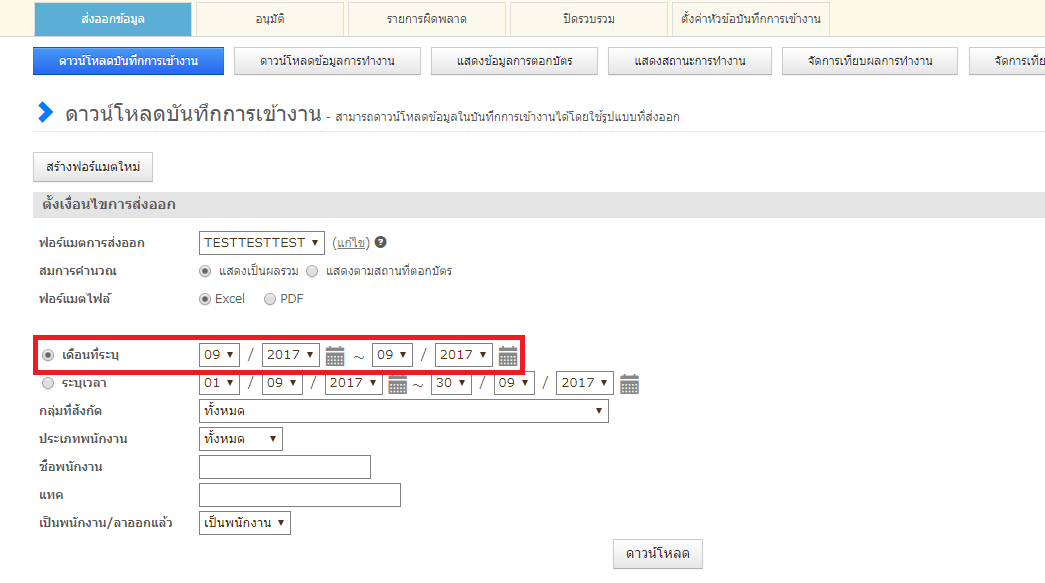Open calendar for start month field

335,356
